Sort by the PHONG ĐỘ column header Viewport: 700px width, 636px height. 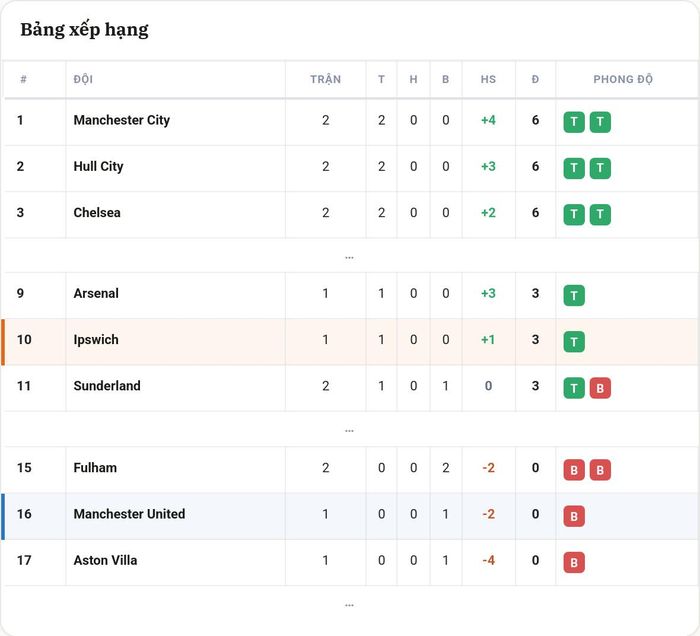pos(623,79)
